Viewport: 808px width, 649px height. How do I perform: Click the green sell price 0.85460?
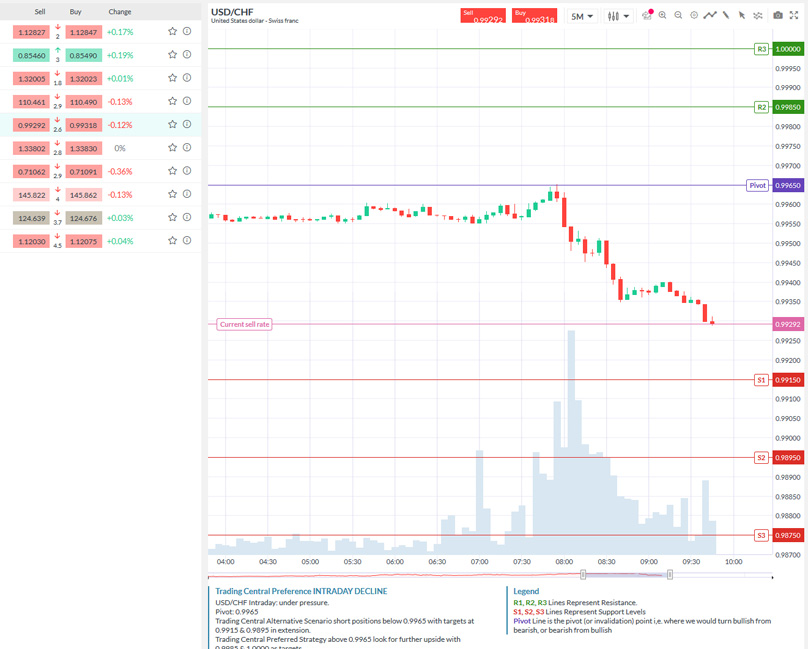click(x=31, y=56)
